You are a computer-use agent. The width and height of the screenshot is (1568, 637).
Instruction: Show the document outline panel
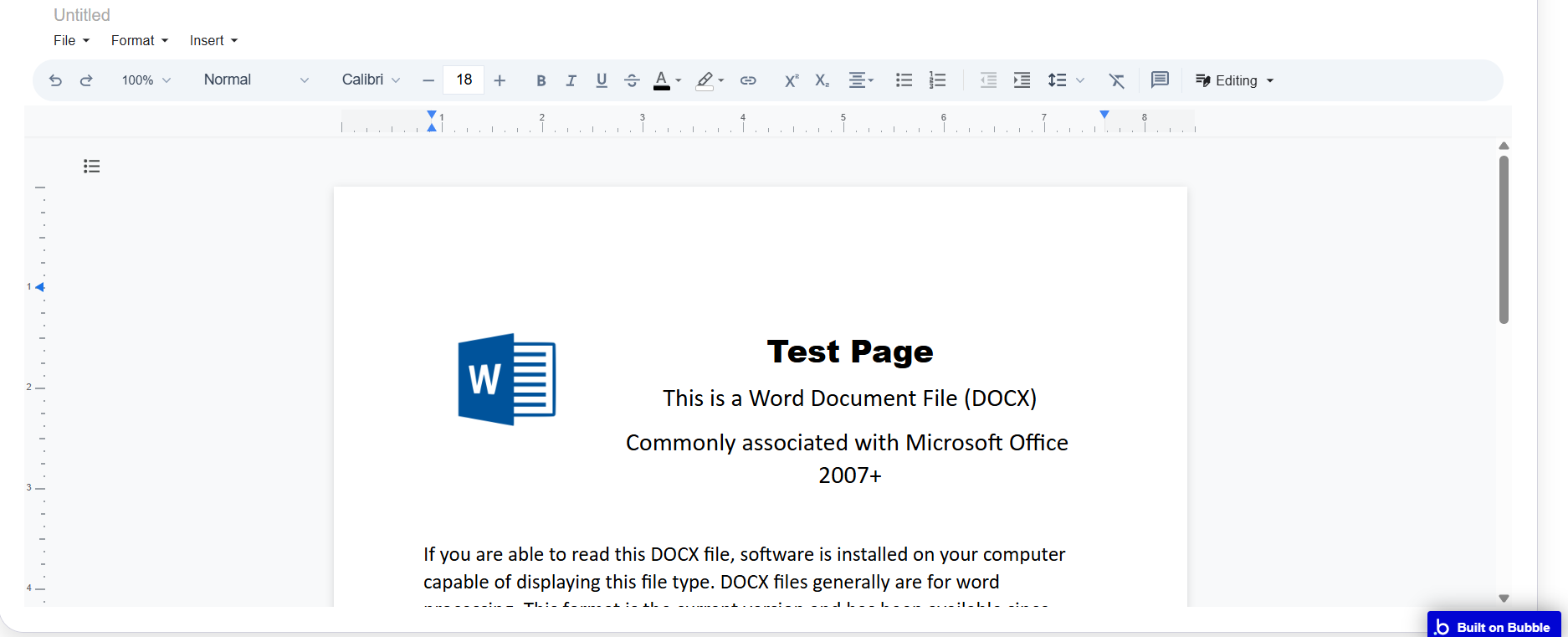point(92,167)
